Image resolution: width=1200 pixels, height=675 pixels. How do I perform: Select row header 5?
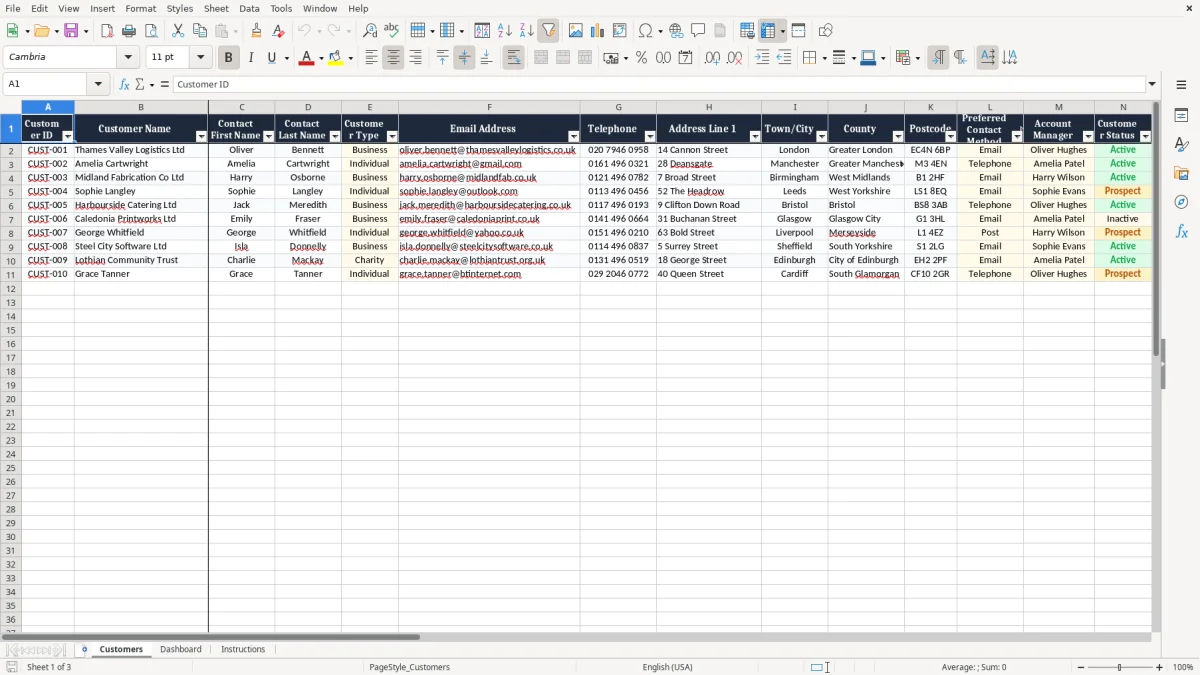[10, 192]
